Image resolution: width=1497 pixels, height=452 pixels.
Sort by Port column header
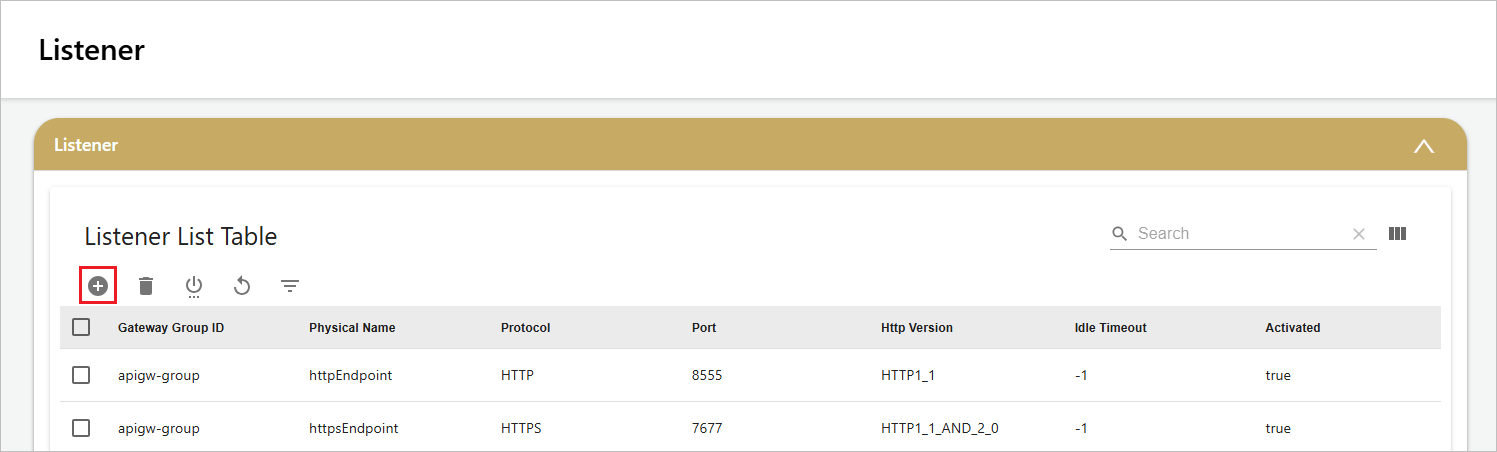[704, 328]
